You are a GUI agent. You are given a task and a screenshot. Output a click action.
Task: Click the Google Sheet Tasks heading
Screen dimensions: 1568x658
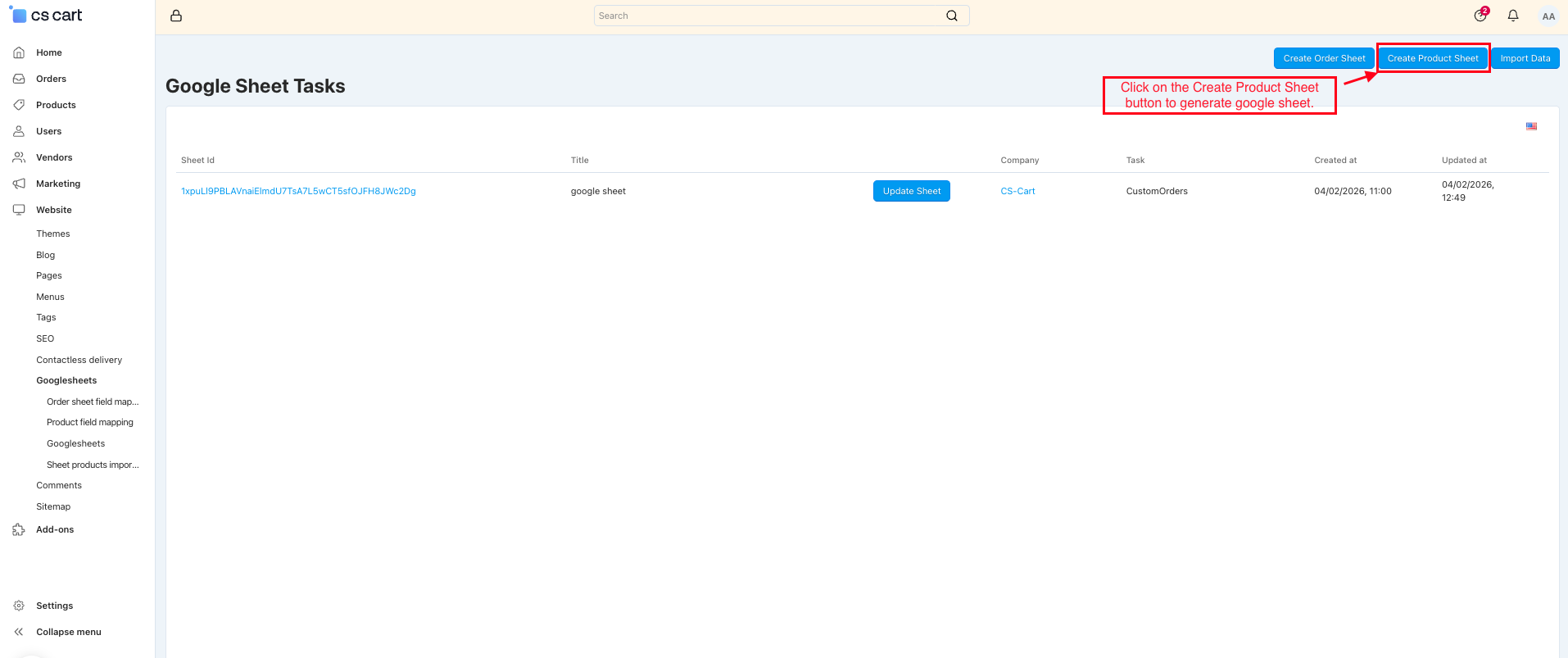255,86
